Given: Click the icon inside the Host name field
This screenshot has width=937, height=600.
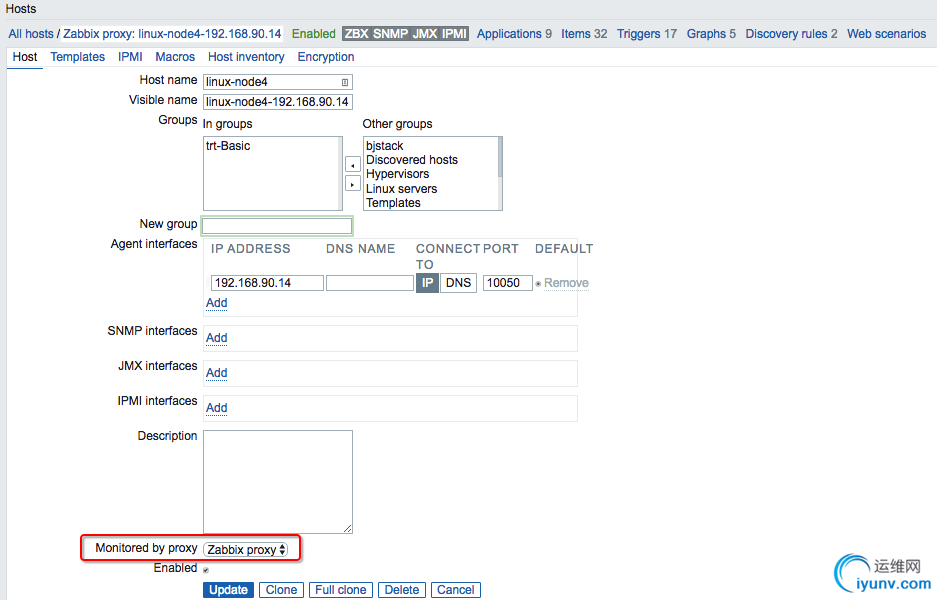Looking at the screenshot, I should [345, 82].
